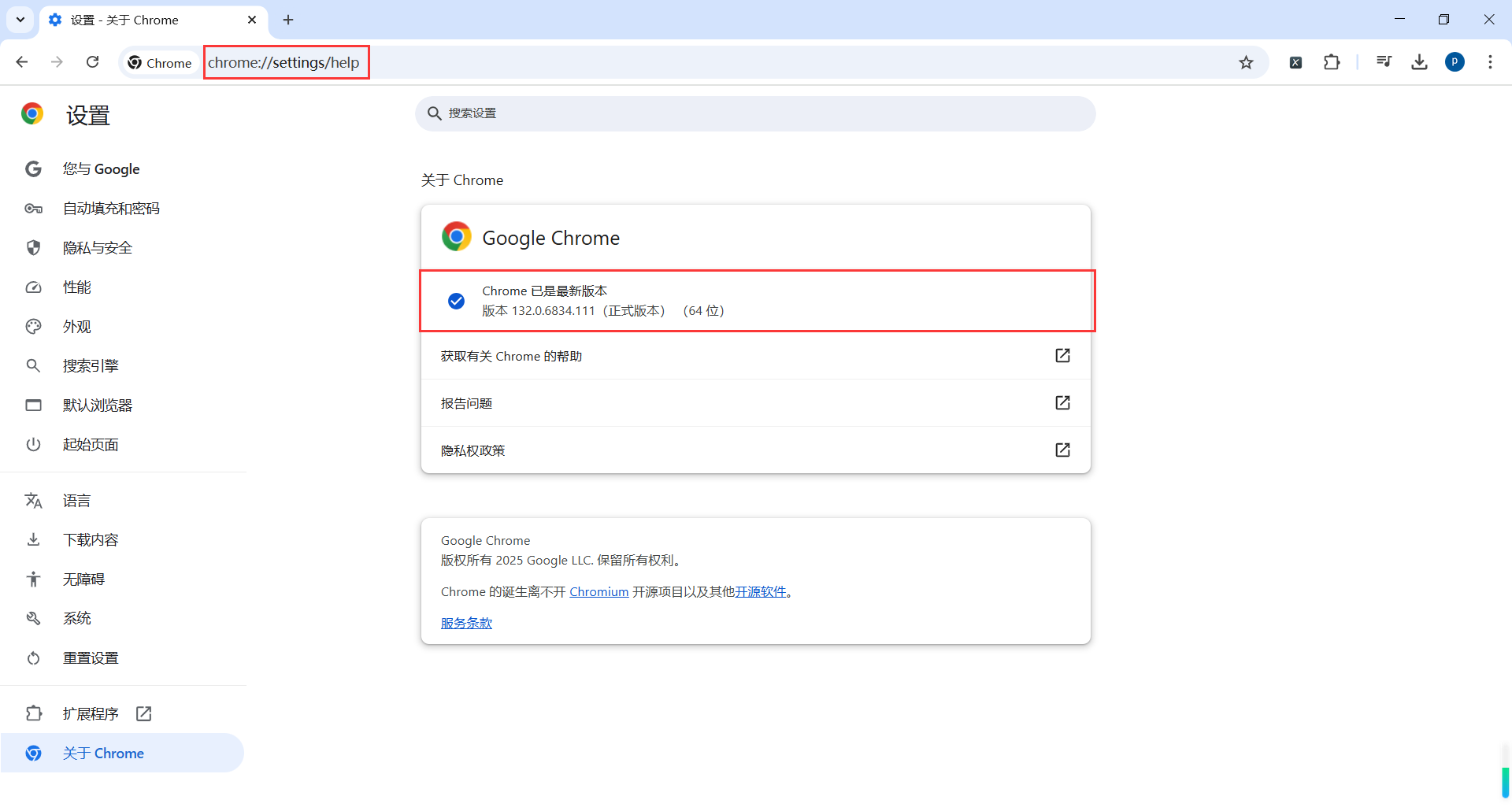Click the Chromium hyperlink
This screenshot has width=1512, height=811.
tap(598, 592)
